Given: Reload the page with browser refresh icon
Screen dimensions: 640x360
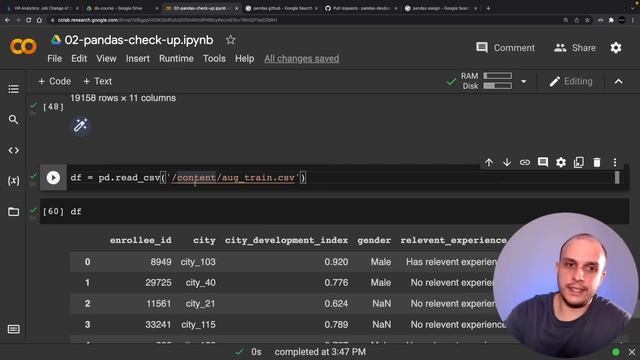Looking at the screenshot, I should point(28,20).
